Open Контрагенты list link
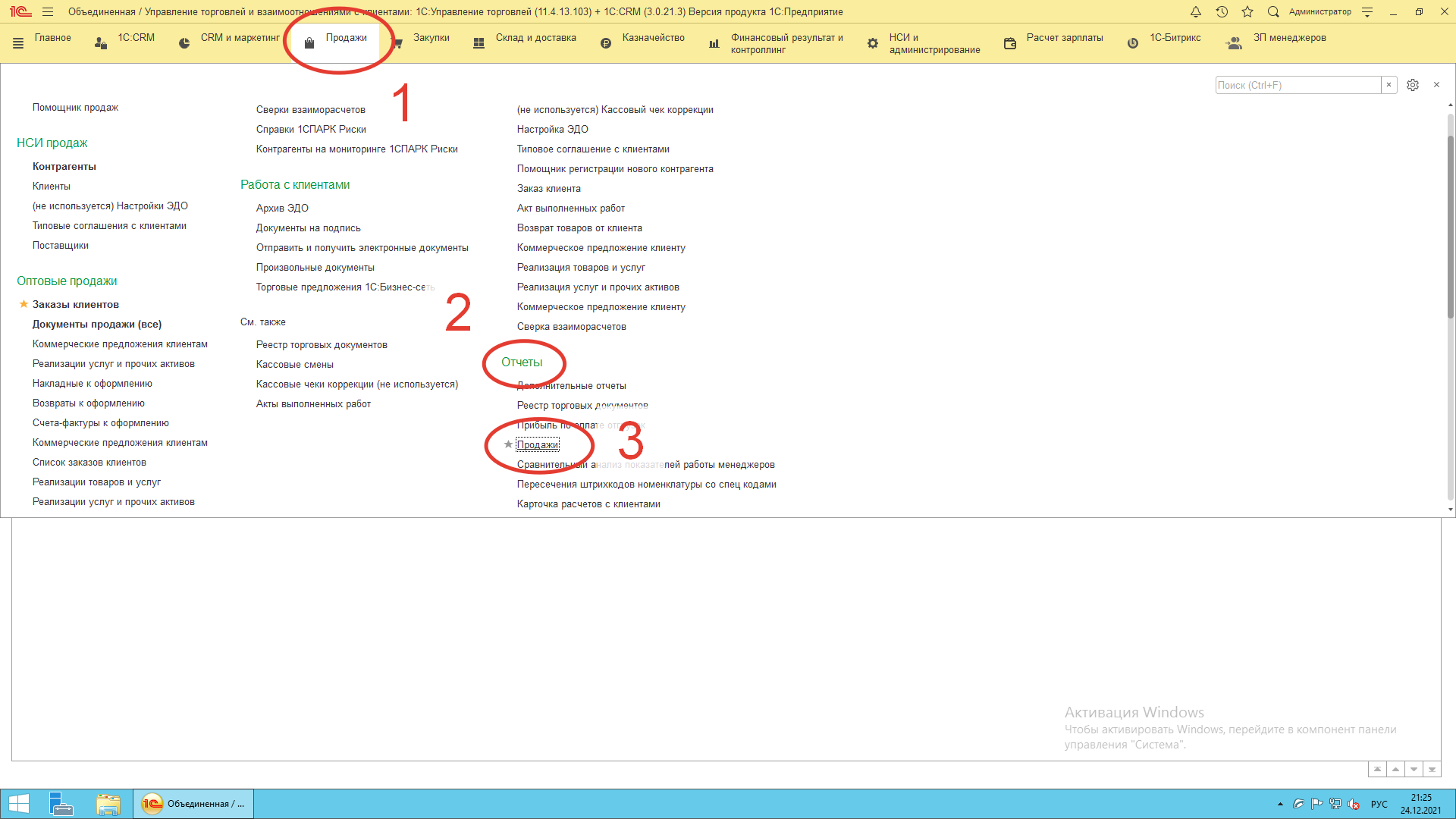Viewport: 1456px width, 819px height. pyautogui.click(x=64, y=166)
